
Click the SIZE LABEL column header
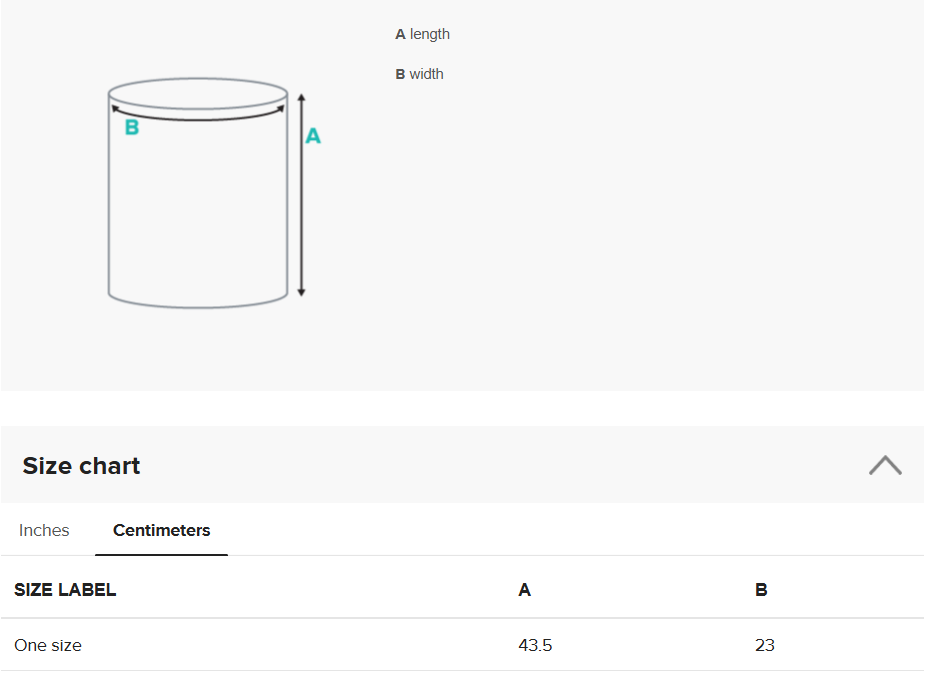pyautogui.click(x=65, y=590)
